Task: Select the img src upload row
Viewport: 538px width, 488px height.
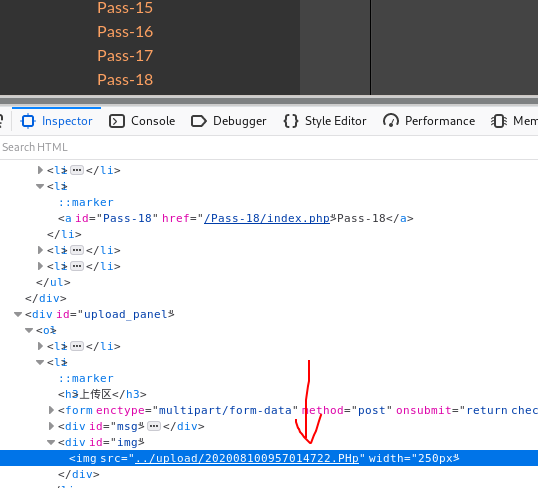Action: 269,458
